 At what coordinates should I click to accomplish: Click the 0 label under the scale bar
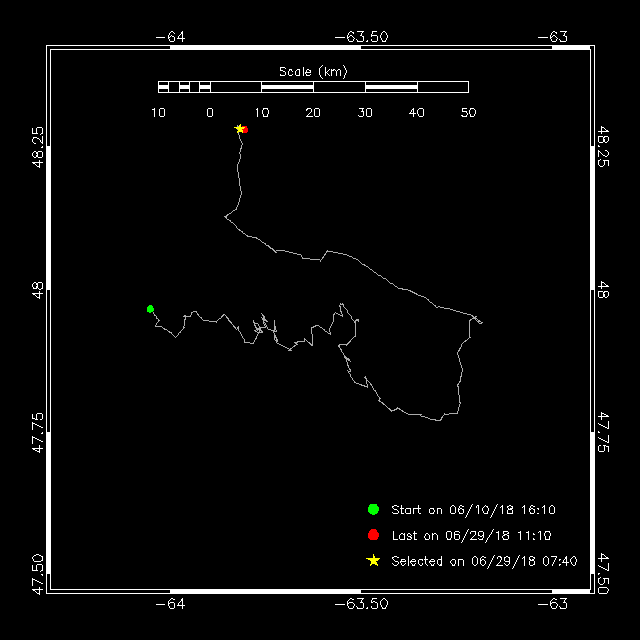pos(210,113)
